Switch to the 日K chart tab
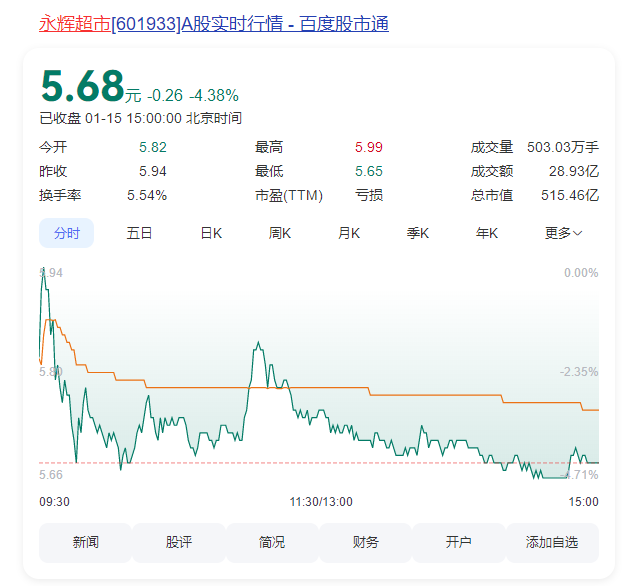This screenshot has height=586, width=637. (211, 233)
